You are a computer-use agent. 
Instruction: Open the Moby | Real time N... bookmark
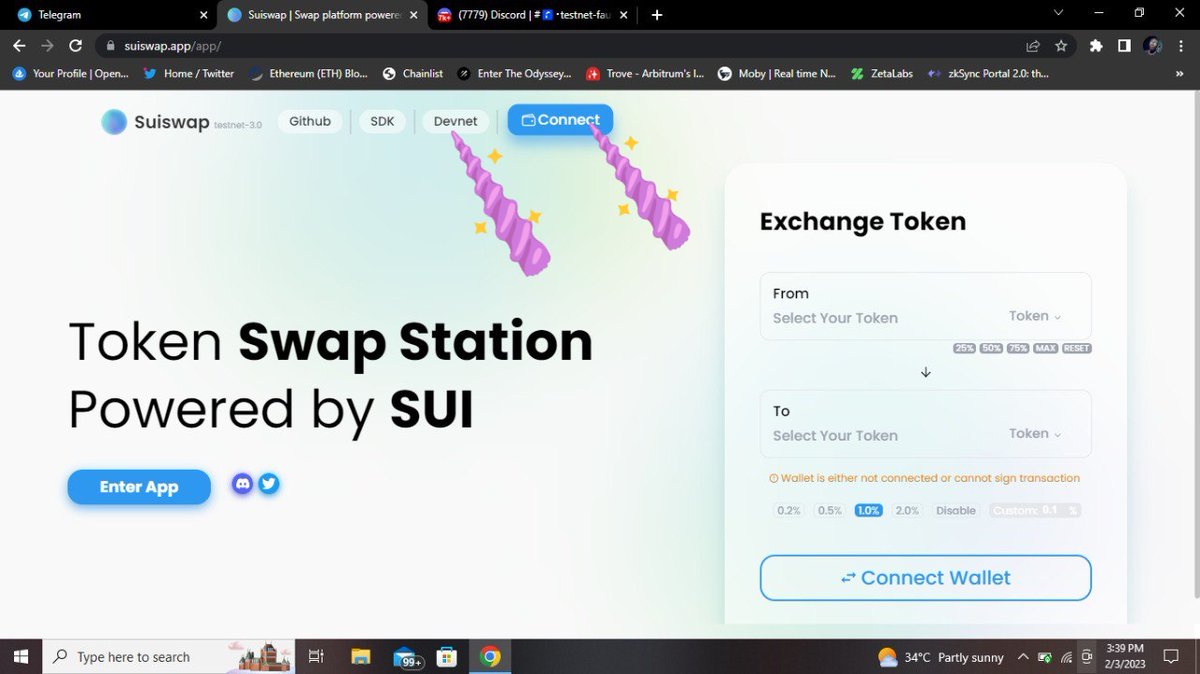(x=777, y=73)
